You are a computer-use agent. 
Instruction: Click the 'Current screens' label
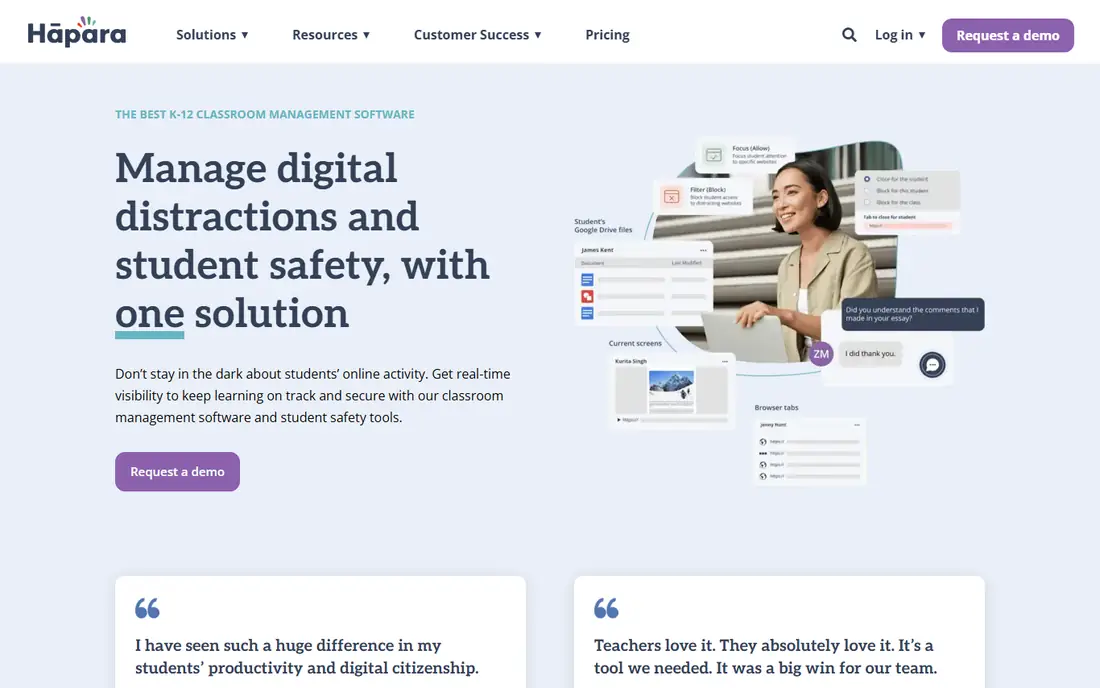635,344
